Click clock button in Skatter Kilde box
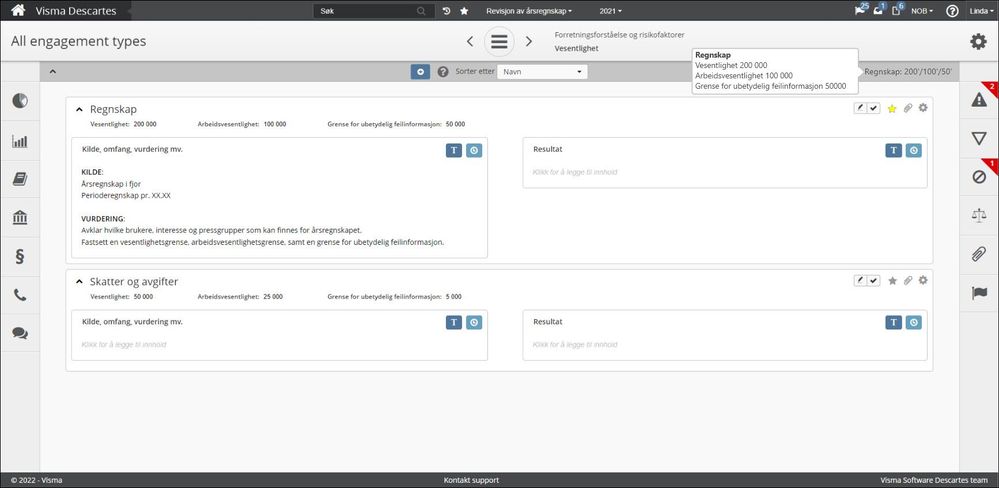 click(474, 322)
